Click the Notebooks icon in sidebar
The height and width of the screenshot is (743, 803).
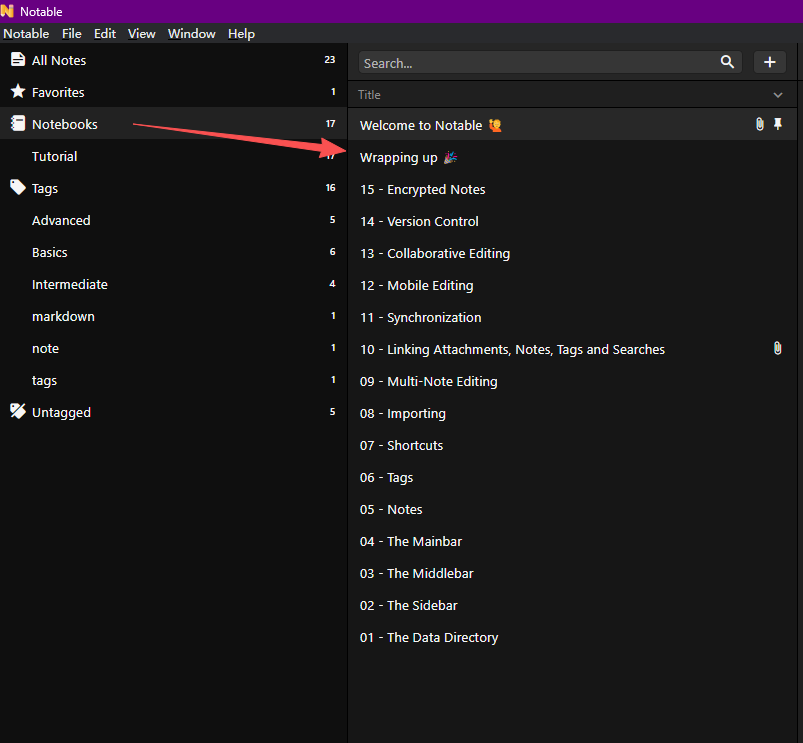click(18, 123)
